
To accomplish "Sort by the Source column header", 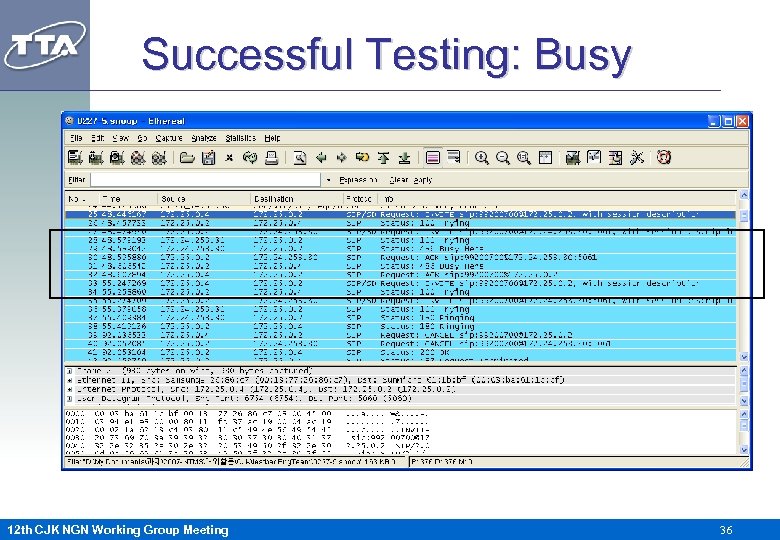I will coord(204,198).
